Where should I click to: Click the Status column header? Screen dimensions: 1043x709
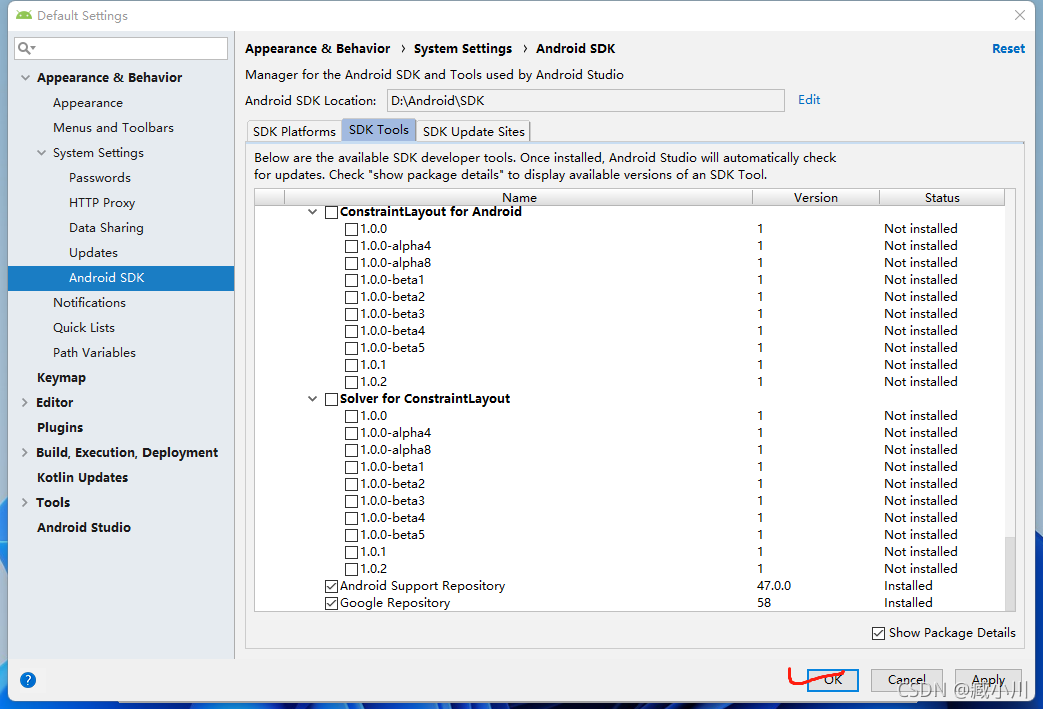(x=942, y=198)
